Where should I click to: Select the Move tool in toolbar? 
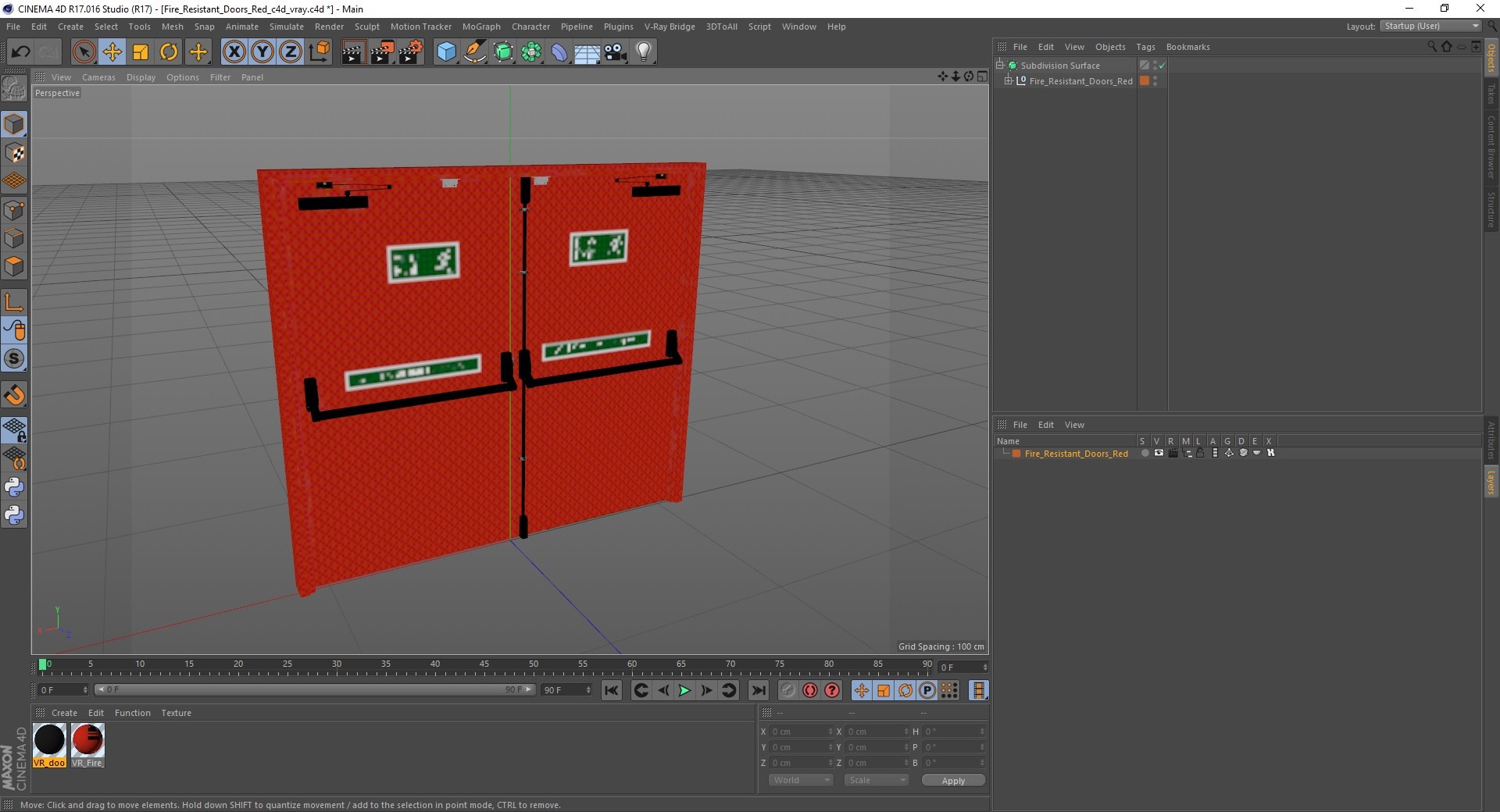[112, 52]
